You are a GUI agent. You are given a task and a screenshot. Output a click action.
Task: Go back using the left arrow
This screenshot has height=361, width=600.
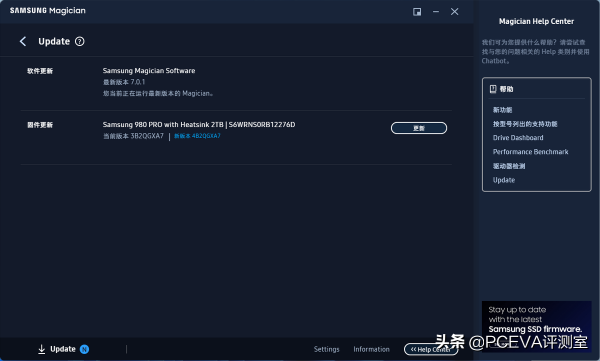click(23, 41)
